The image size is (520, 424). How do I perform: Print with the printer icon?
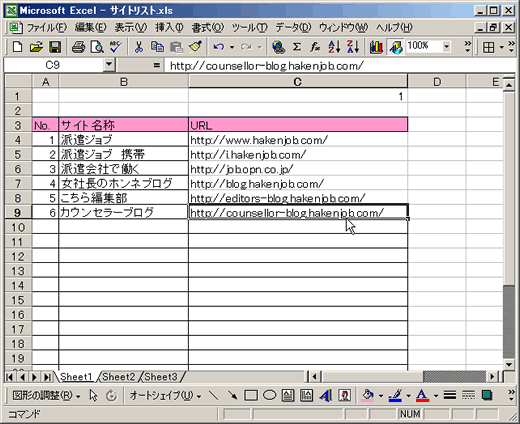click(x=79, y=47)
